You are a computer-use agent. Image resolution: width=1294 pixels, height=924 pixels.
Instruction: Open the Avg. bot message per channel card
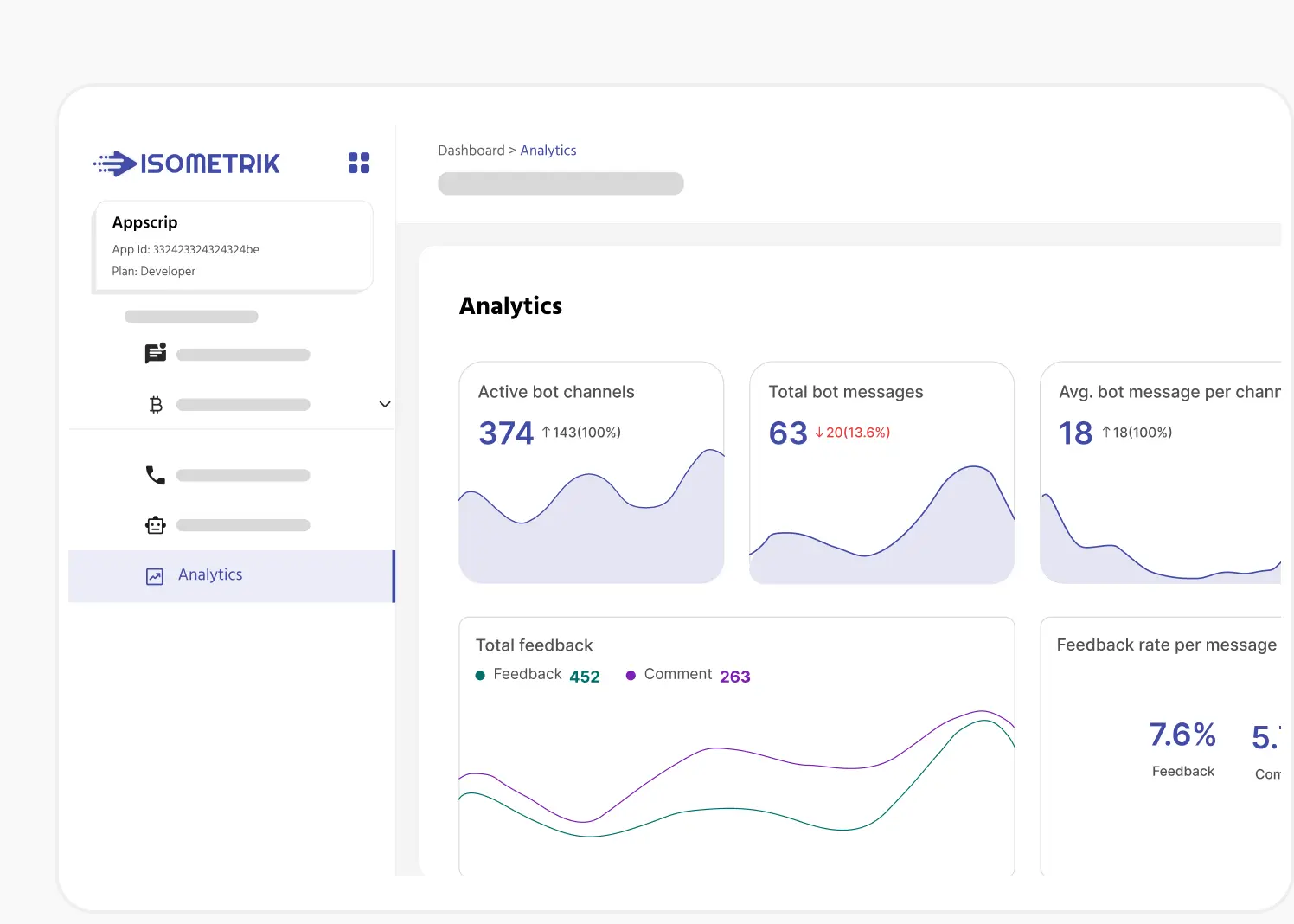tap(1161, 472)
